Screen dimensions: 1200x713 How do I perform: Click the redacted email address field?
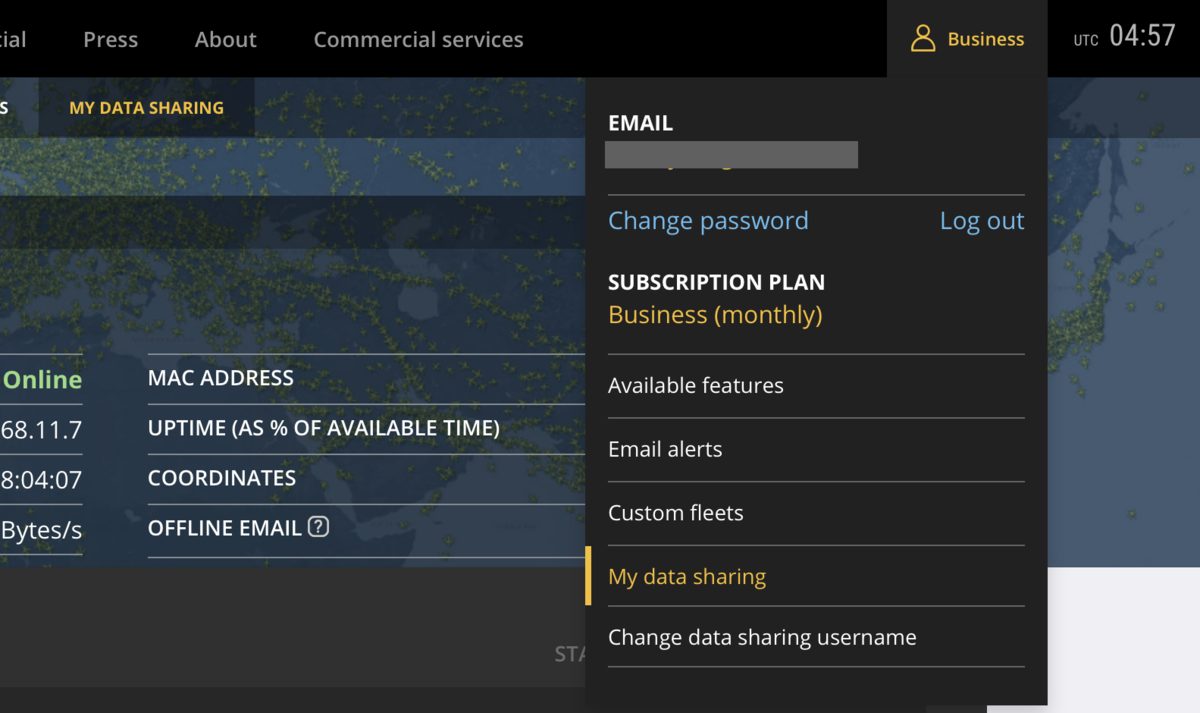[x=731, y=155]
